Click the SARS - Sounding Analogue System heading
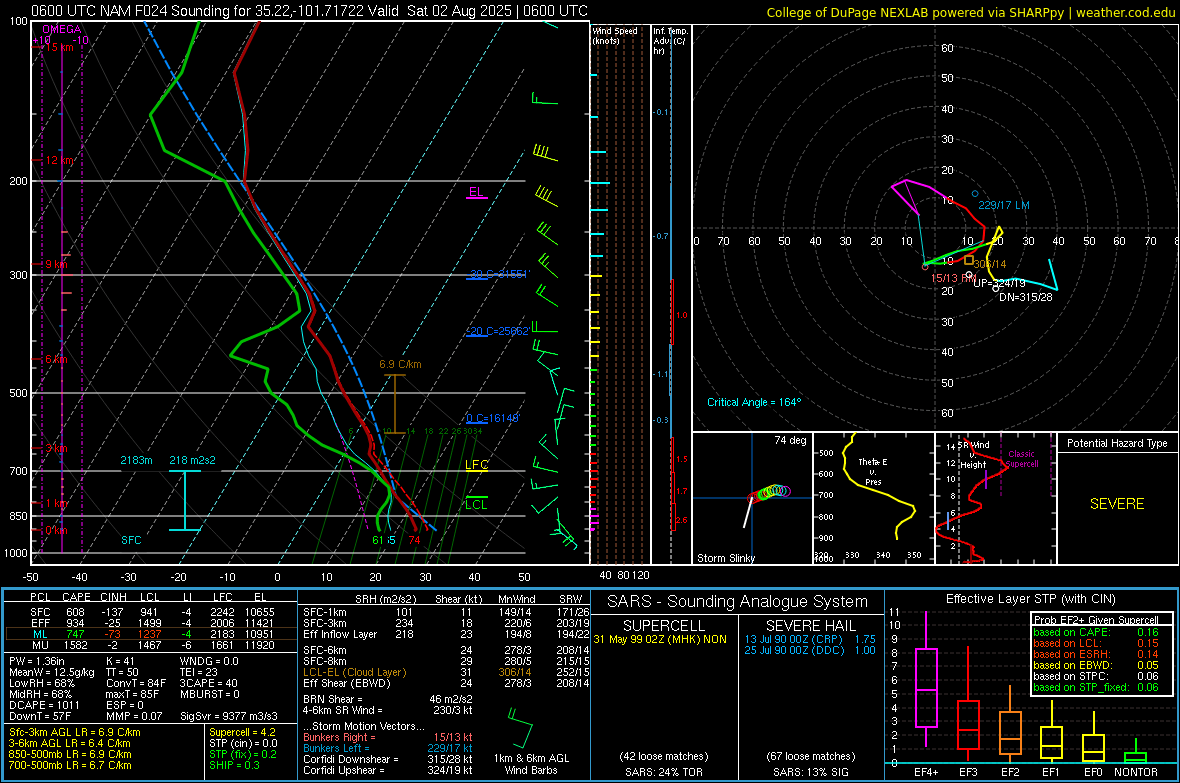Viewport: 1180px width, 783px height. click(x=738, y=601)
